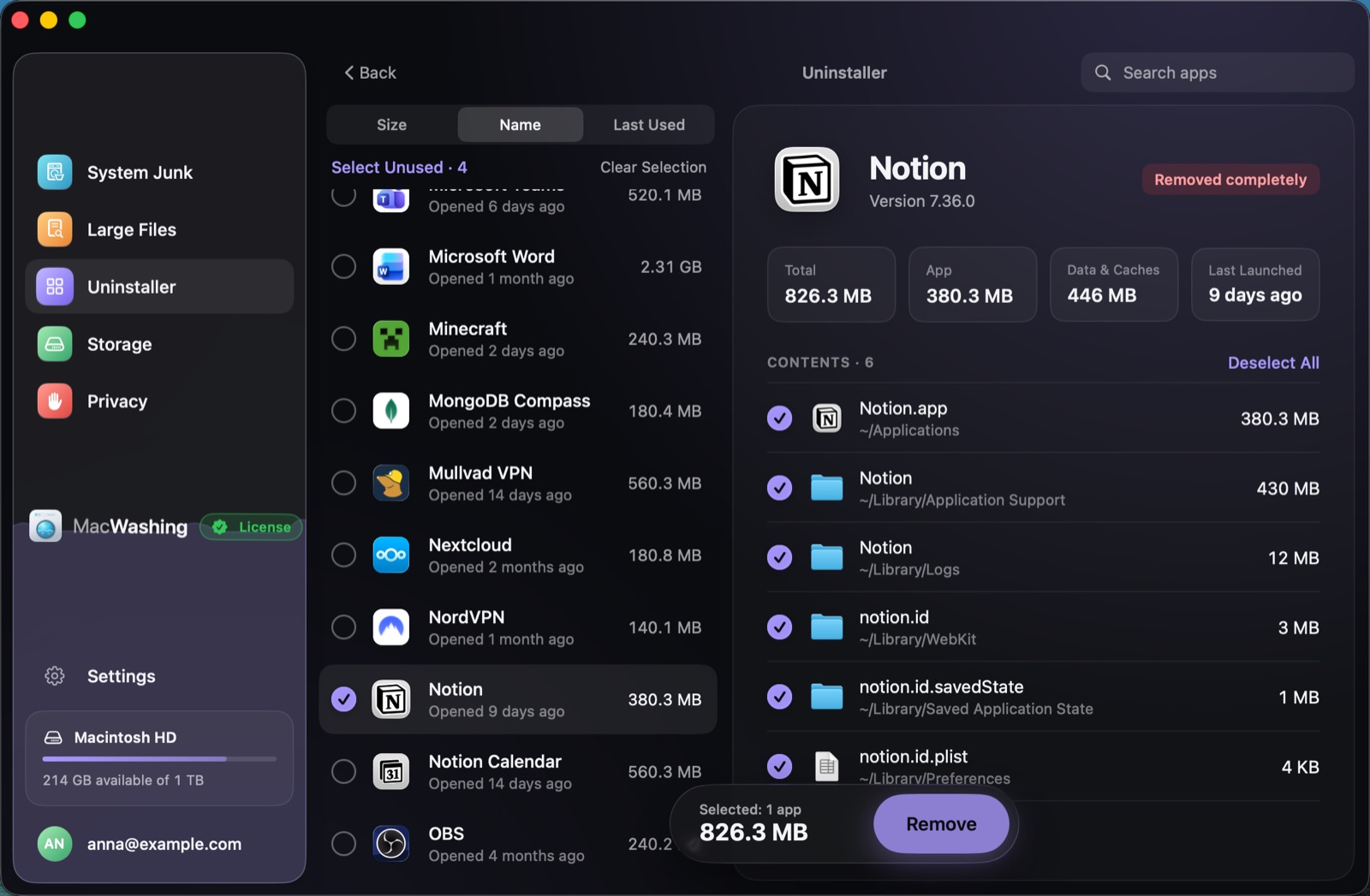Click the OBS app icon

pos(391,844)
